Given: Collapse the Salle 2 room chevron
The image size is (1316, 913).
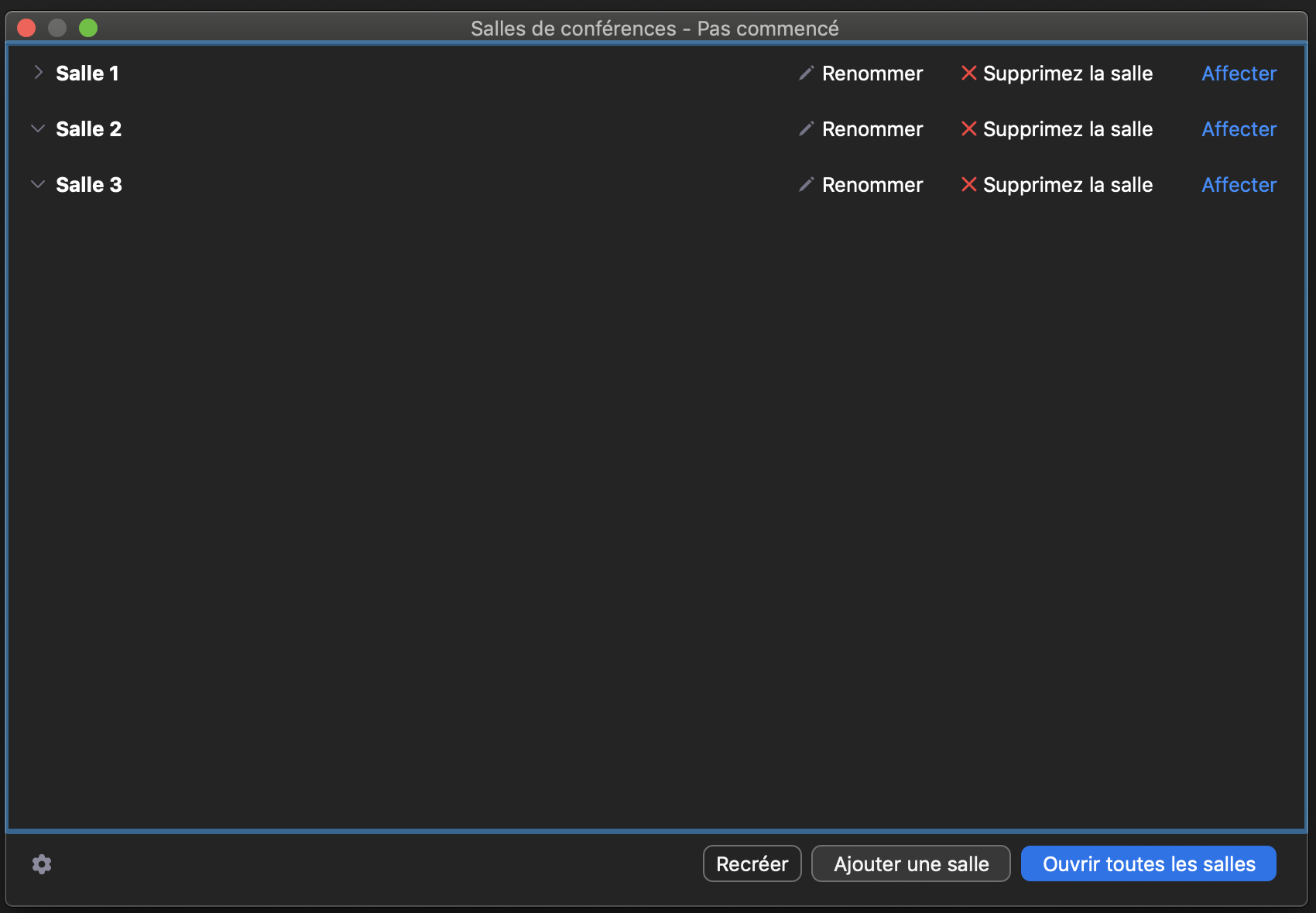Looking at the screenshot, I should pos(38,129).
